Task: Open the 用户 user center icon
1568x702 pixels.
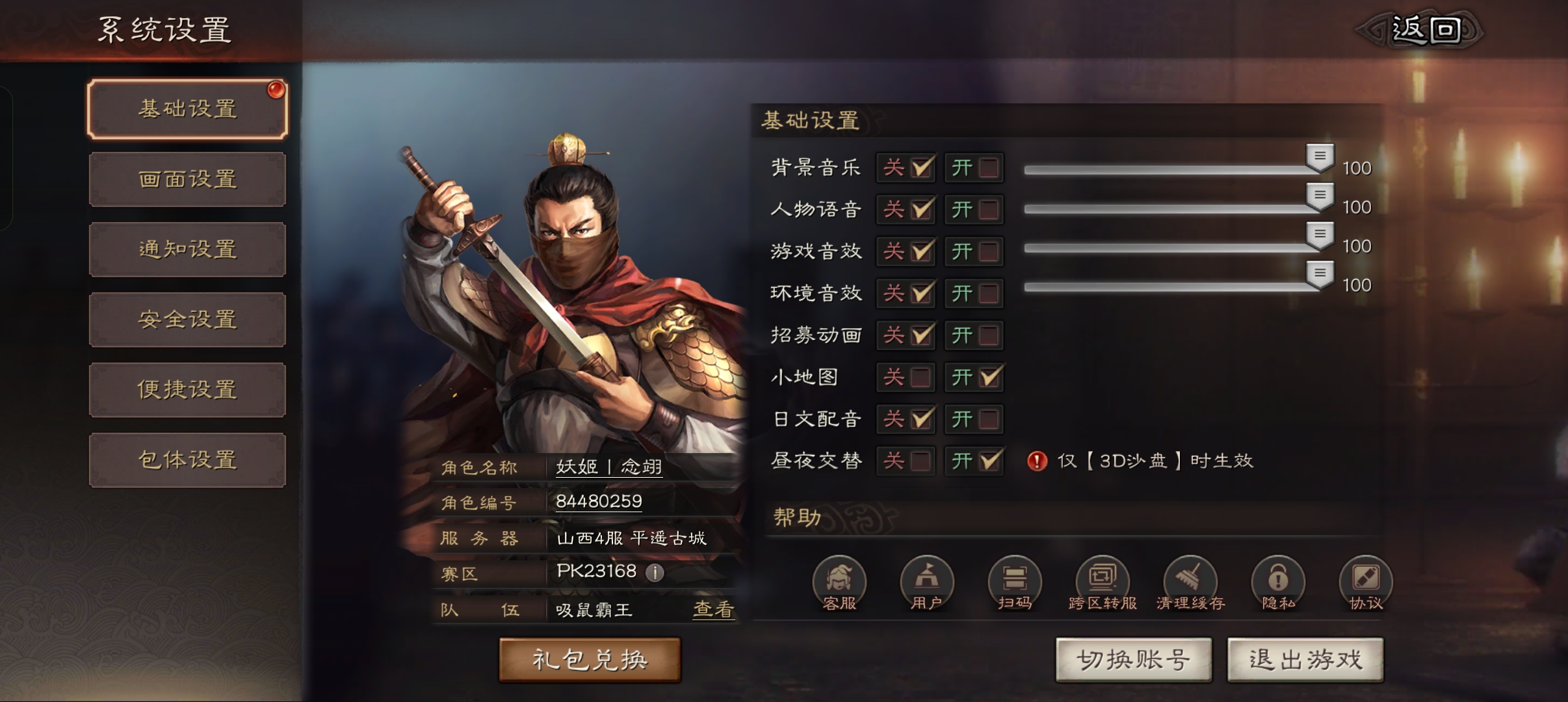Action: pyautogui.click(x=927, y=583)
